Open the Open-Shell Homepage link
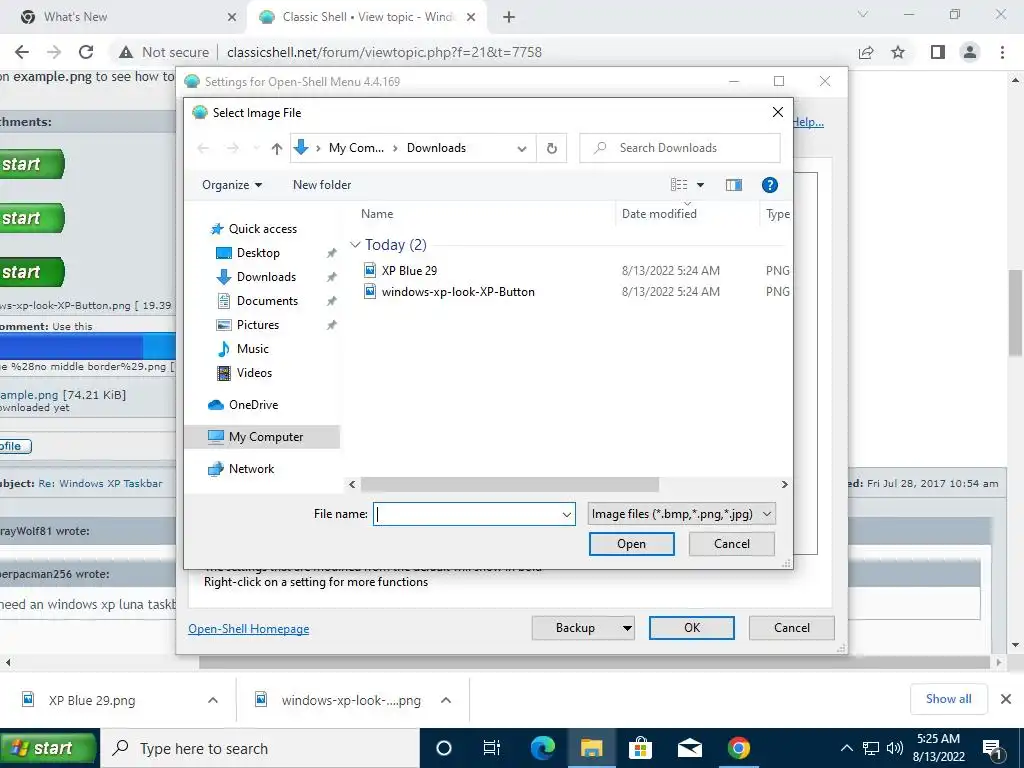Screen dimensions: 1024x768 click(x=249, y=629)
